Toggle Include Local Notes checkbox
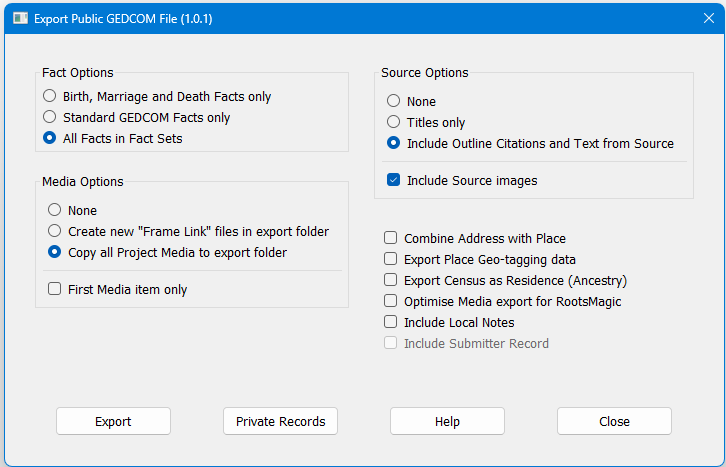Viewport: 726px width, 467px height. 391,323
